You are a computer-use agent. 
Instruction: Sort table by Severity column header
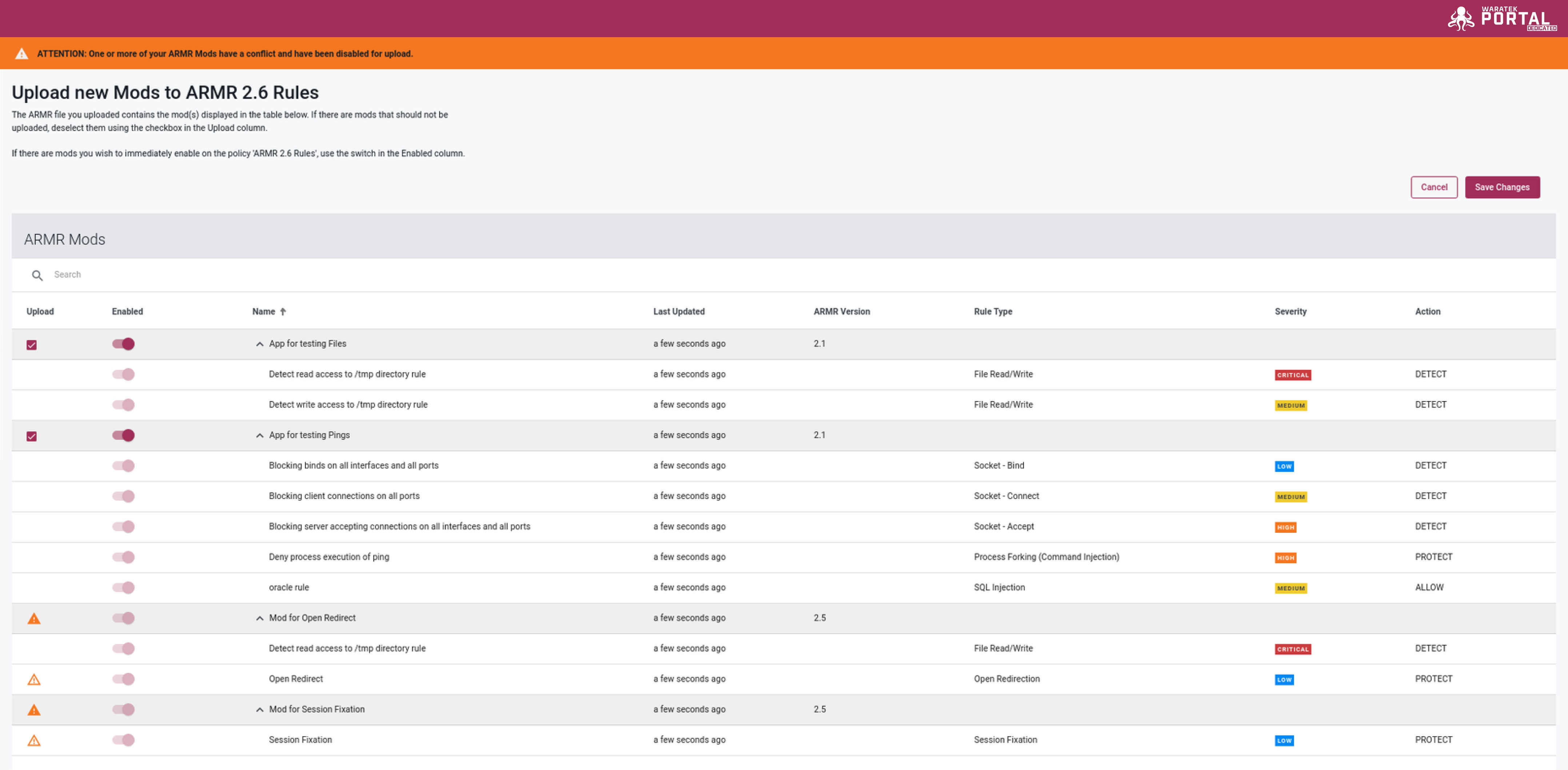pos(1290,311)
